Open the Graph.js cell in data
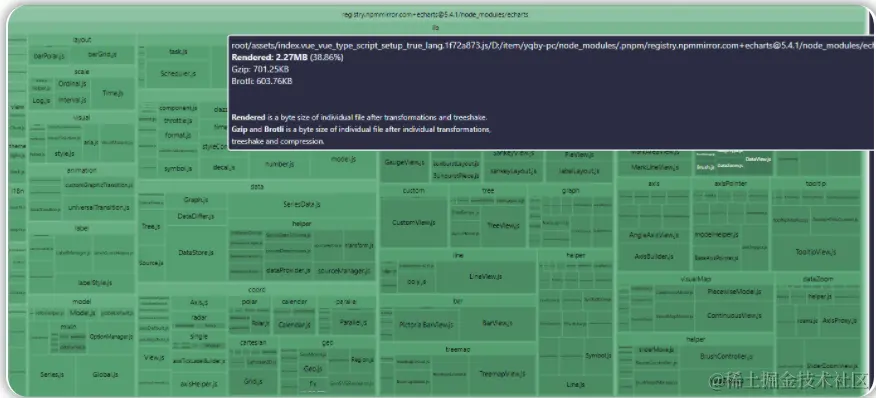Viewport: 876px width, 398px height. tap(196, 200)
